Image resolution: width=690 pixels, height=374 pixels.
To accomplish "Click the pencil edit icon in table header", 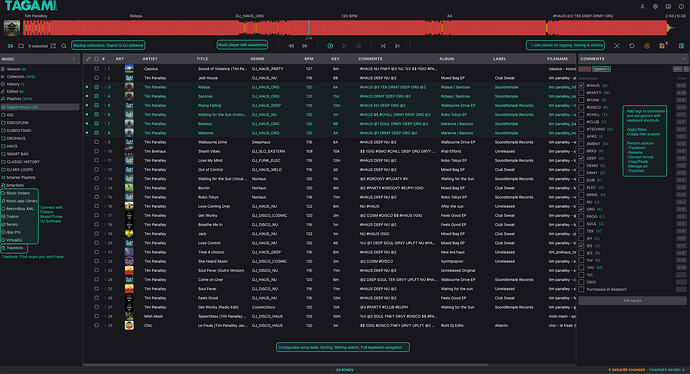I will click(x=88, y=59).
